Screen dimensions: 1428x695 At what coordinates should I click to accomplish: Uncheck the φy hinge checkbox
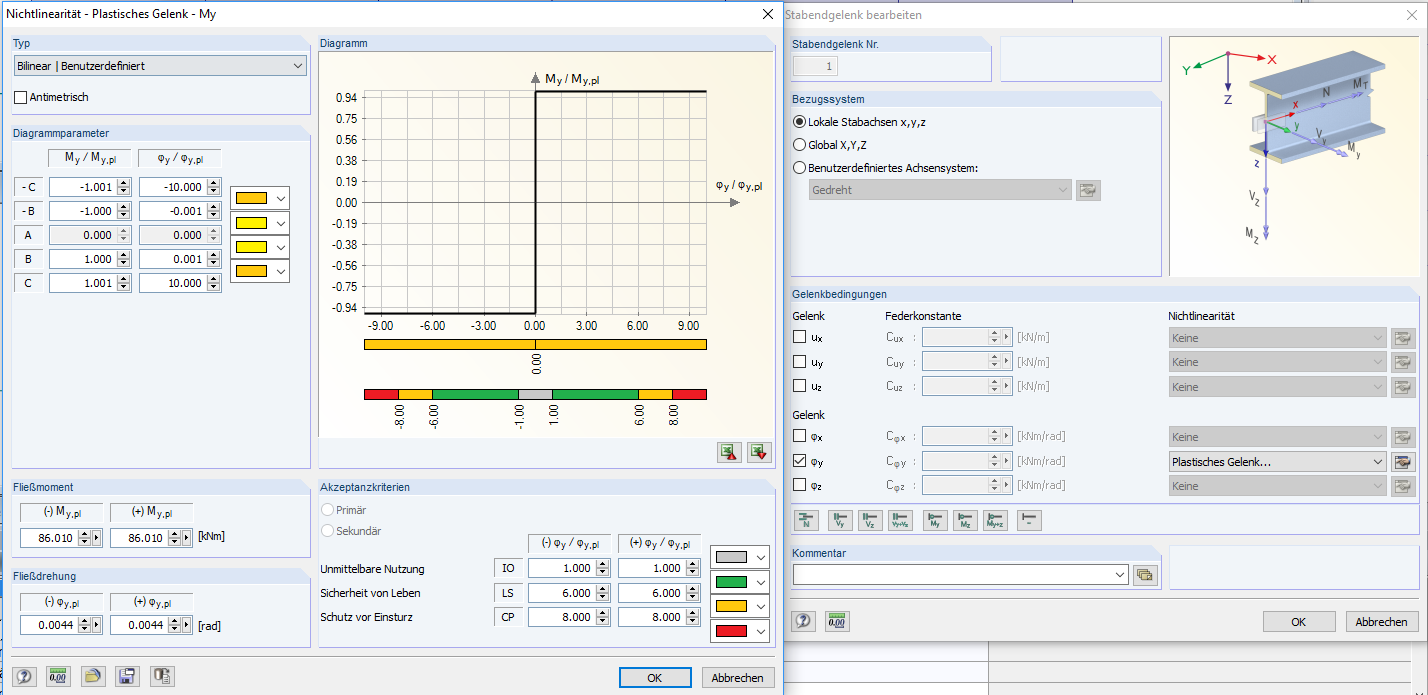799,461
